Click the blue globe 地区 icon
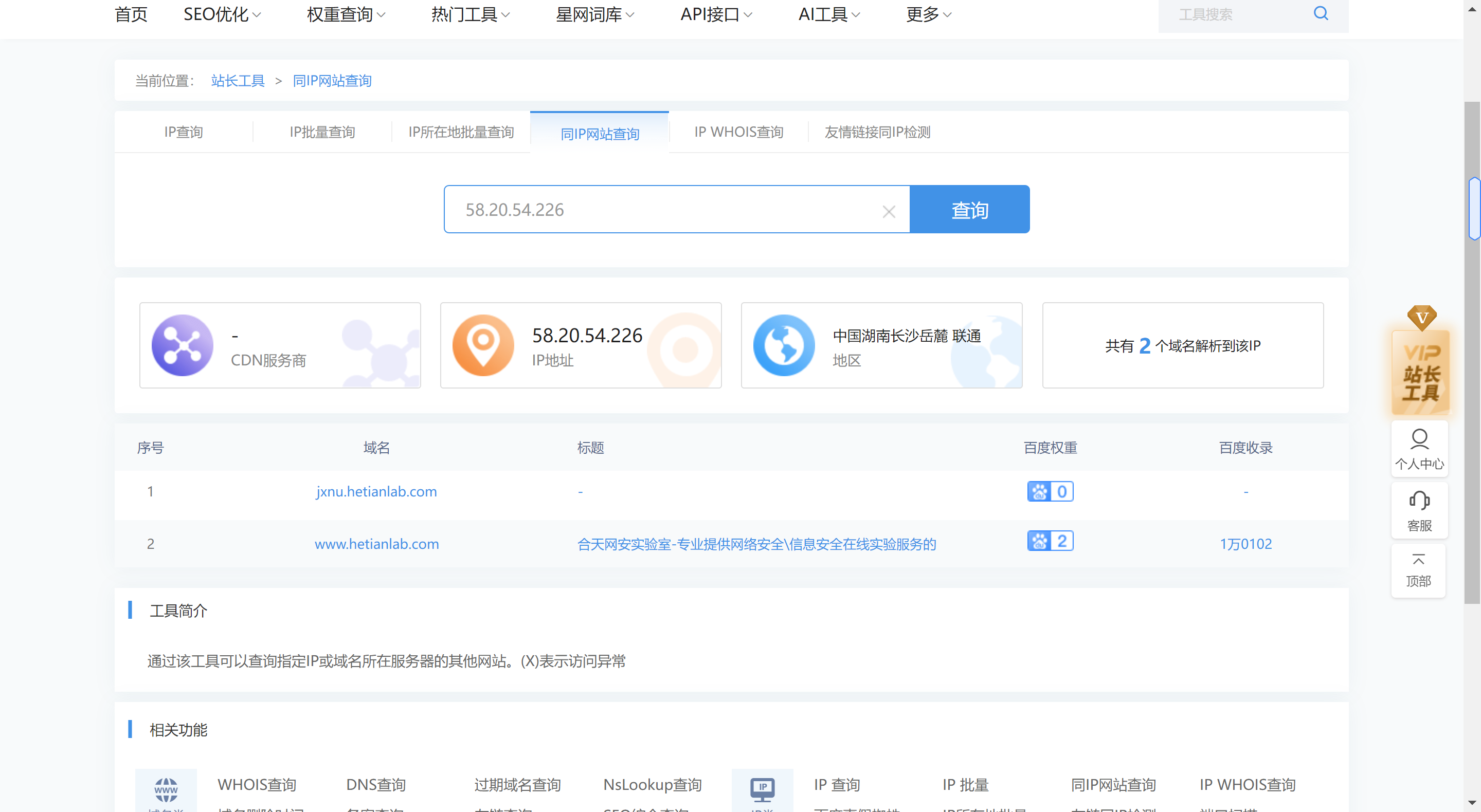 tap(784, 345)
